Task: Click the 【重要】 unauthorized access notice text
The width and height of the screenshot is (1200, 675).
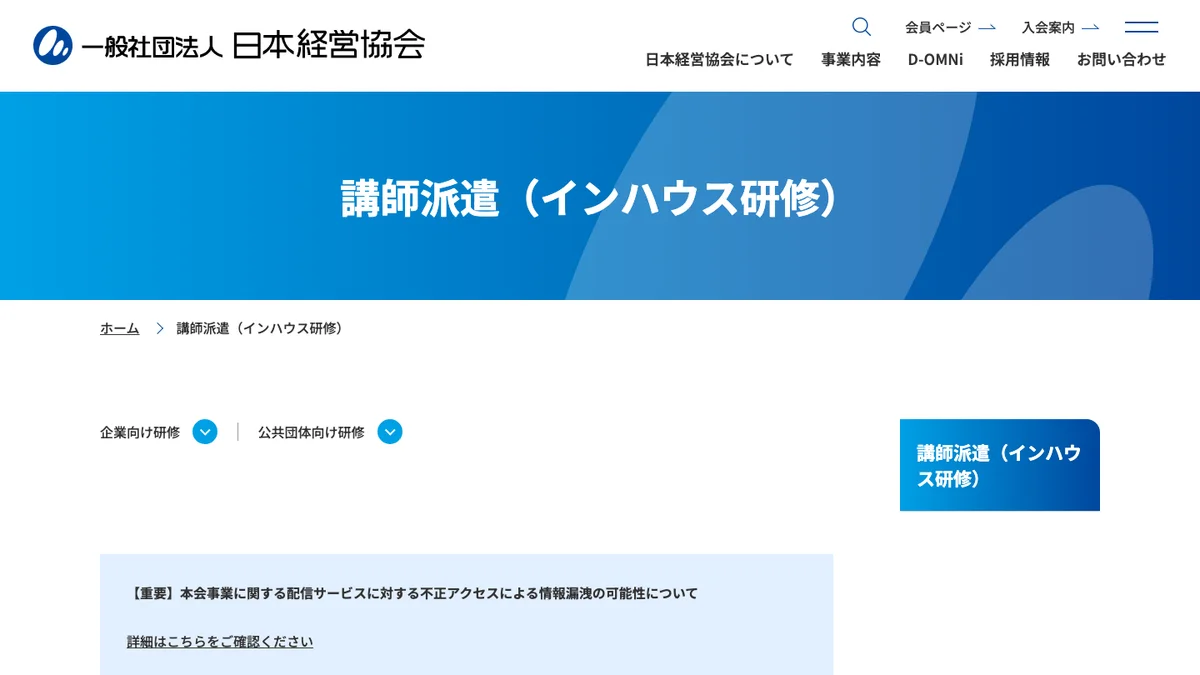Action: click(x=414, y=593)
